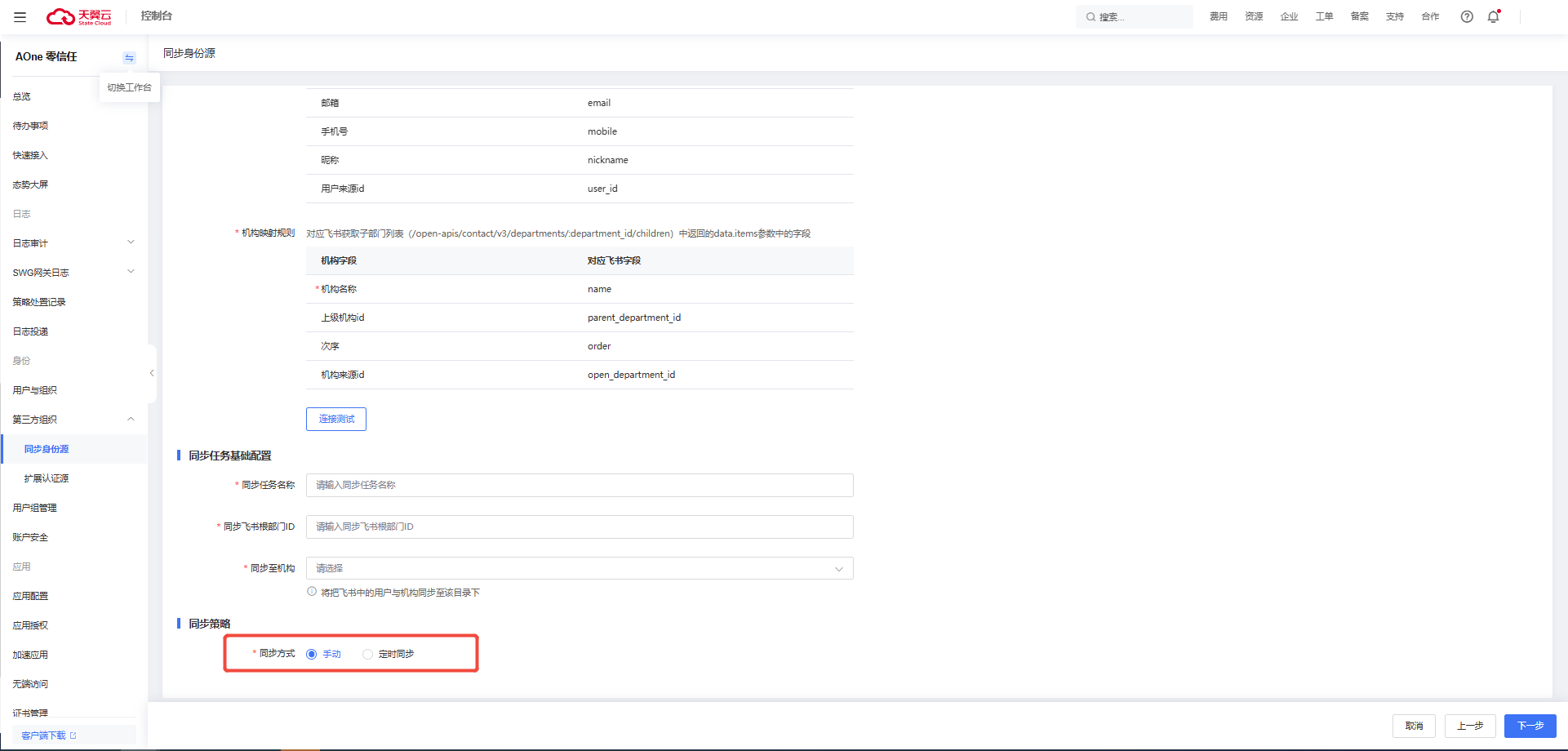Open the hamburger navigation menu
Image resolution: width=1568 pixels, height=751 pixels.
[20, 16]
